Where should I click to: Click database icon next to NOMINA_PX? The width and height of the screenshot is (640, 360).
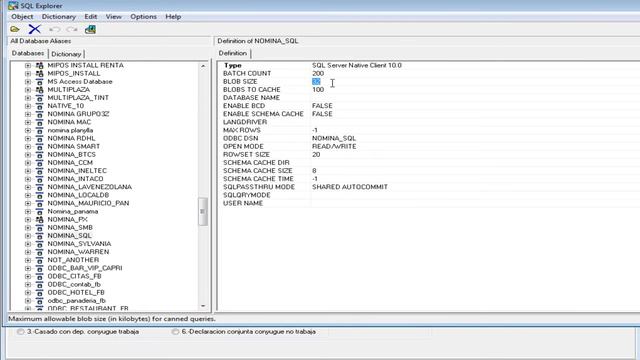(39, 220)
